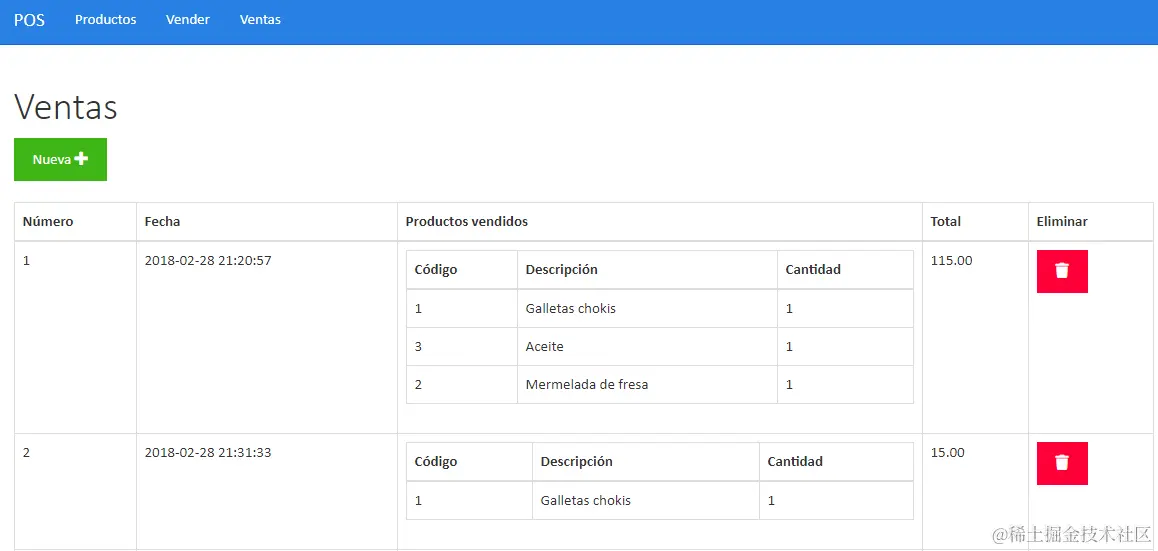The image size is (1158, 551).
Task: Click the 15.00 total value
Action: pos(947,453)
